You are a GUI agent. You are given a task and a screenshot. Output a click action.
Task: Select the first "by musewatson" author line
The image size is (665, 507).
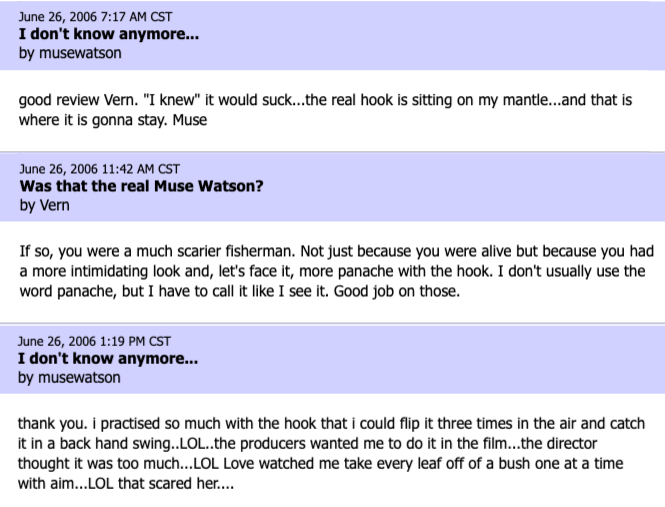point(70,53)
